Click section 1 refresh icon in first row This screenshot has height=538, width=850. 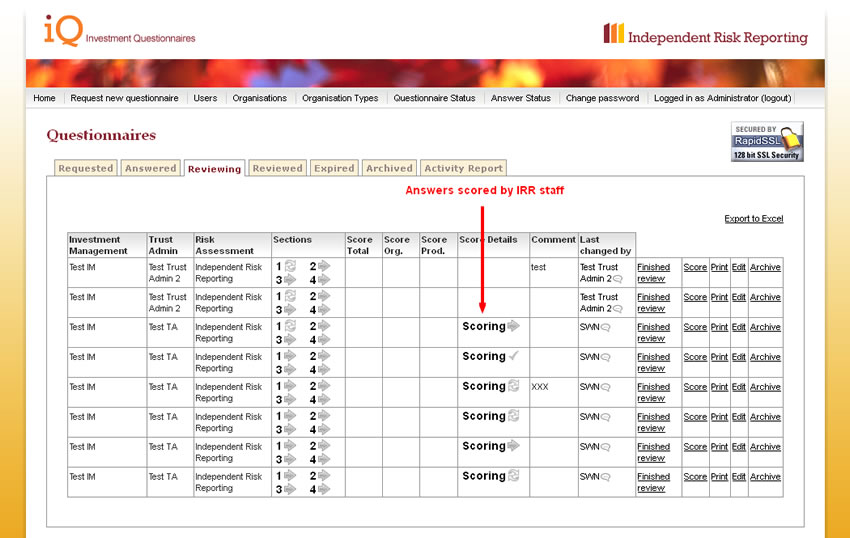click(x=291, y=267)
